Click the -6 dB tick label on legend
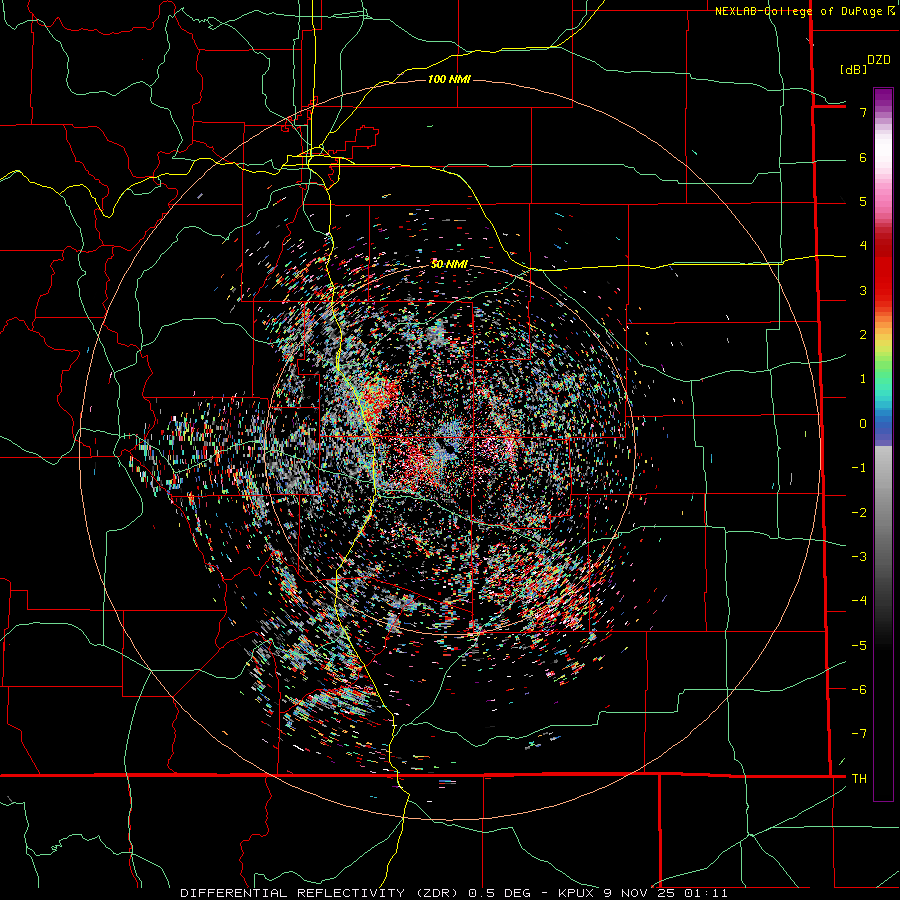This screenshot has width=900, height=900. pyautogui.click(x=859, y=690)
